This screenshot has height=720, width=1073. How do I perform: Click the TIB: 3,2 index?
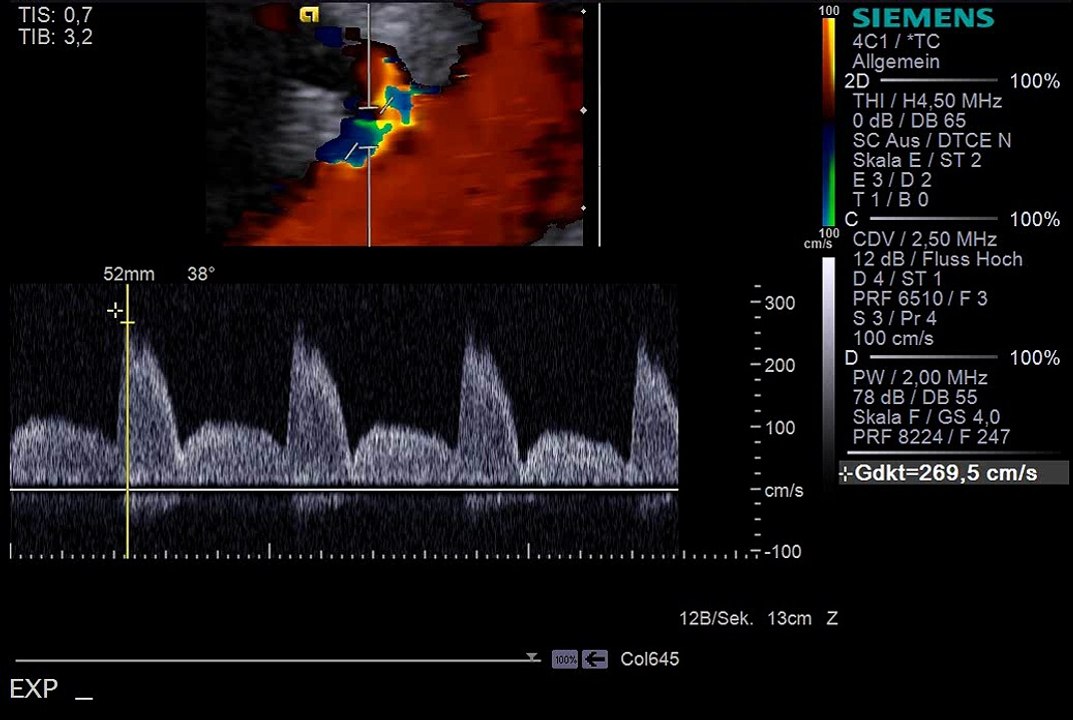[55, 37]
